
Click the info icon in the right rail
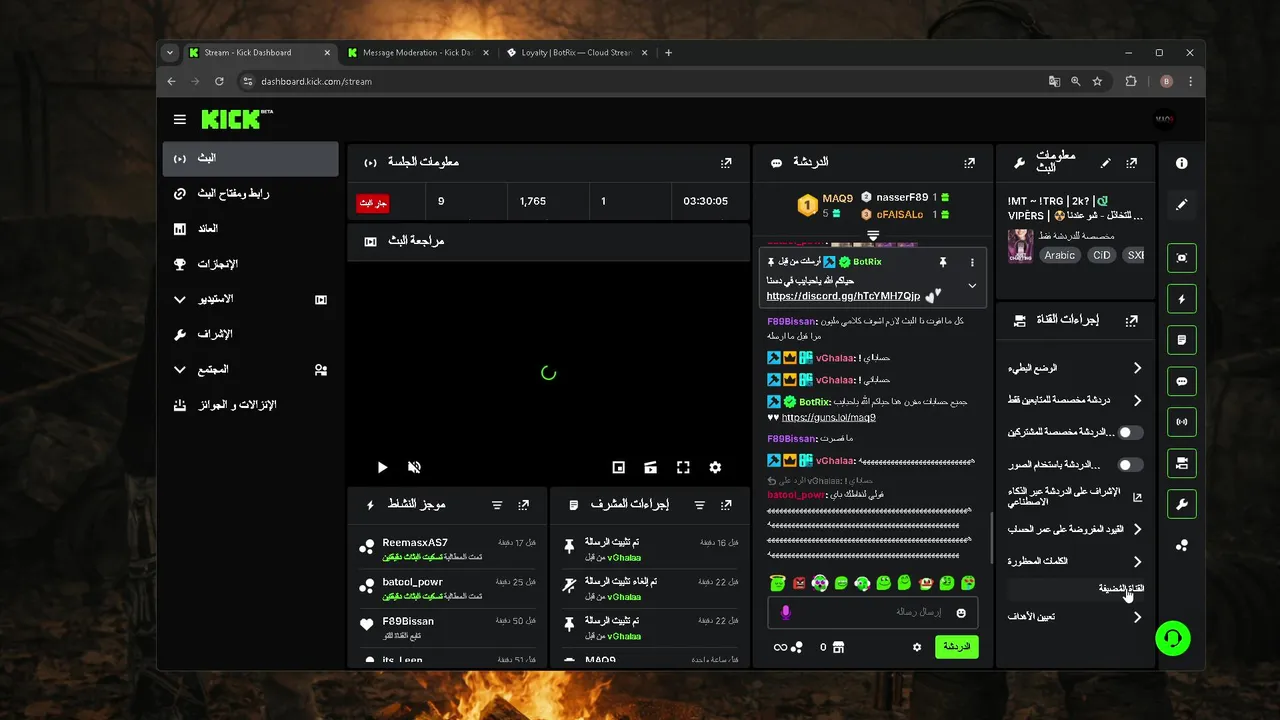coord(1182,163)
